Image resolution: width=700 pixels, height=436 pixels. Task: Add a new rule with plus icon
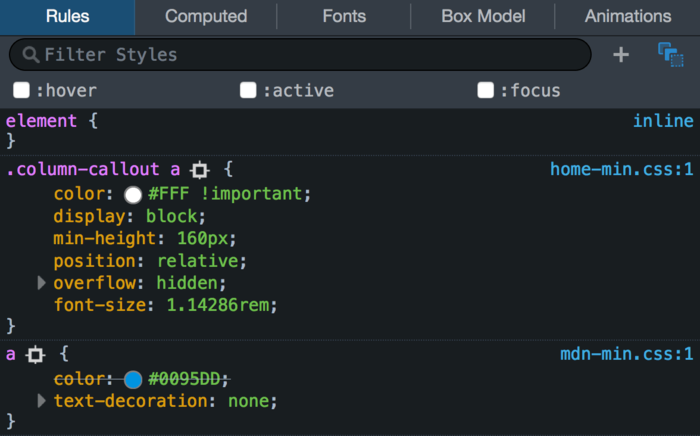pyautogui.click(x=621, y=55)
